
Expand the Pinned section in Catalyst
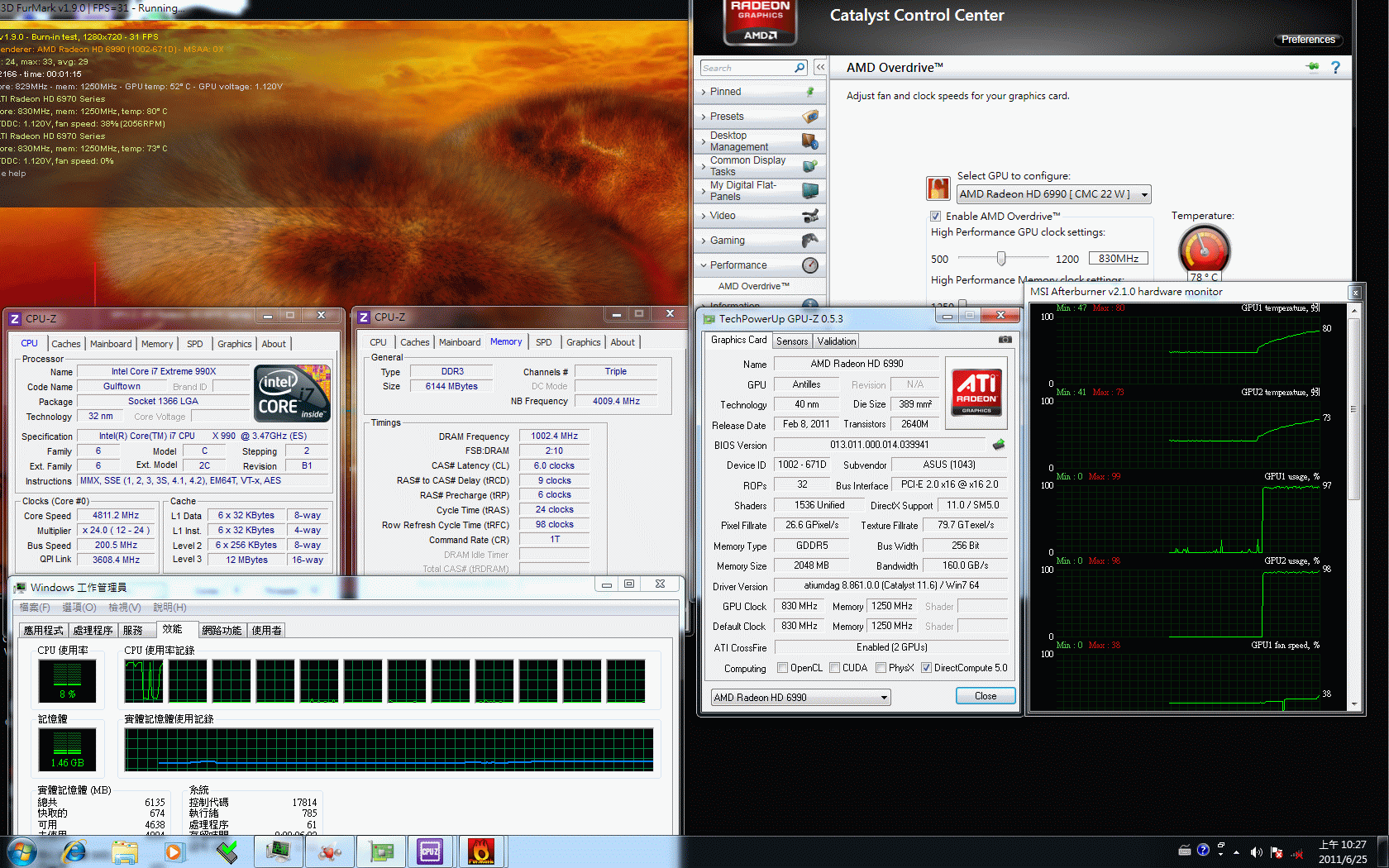click(x=704, y=92)
